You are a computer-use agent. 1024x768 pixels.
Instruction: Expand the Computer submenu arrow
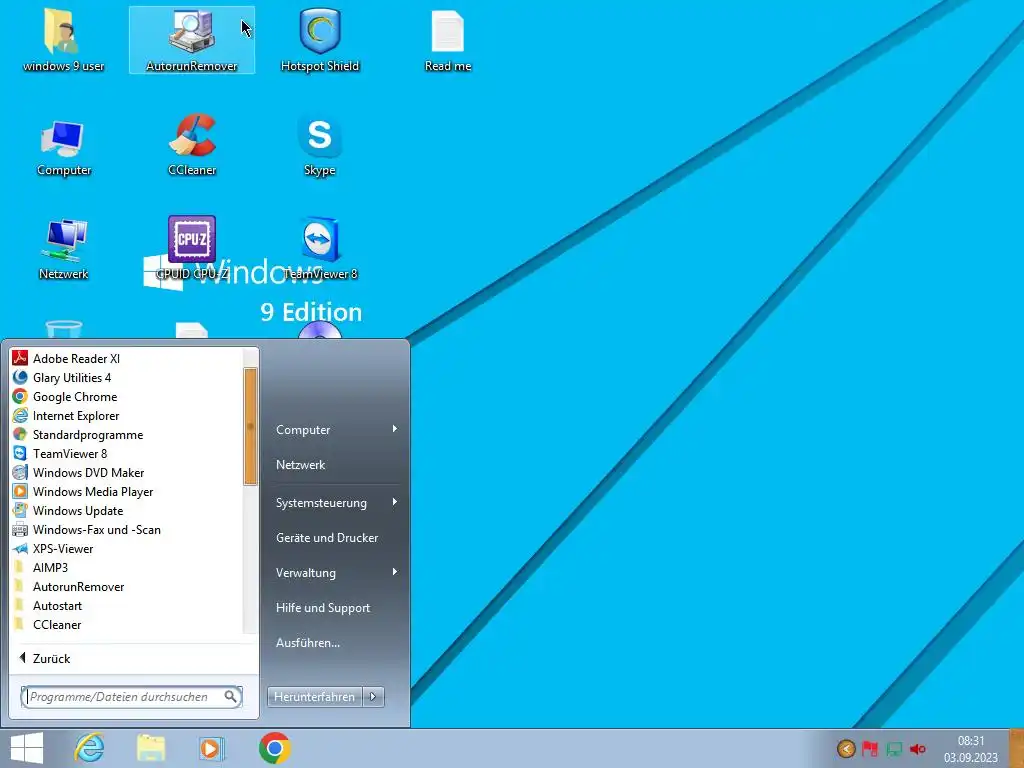pyautogui.click(x=394, y=428)
